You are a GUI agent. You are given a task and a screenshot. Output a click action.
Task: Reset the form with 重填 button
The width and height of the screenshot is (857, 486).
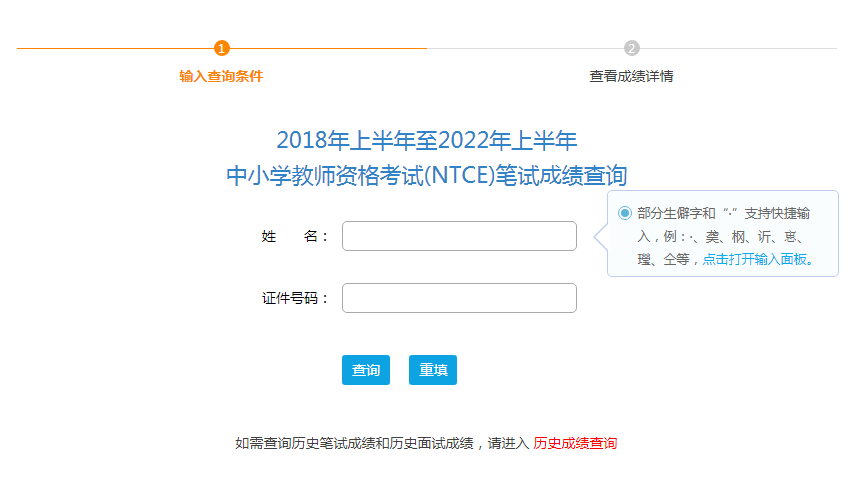433,370
